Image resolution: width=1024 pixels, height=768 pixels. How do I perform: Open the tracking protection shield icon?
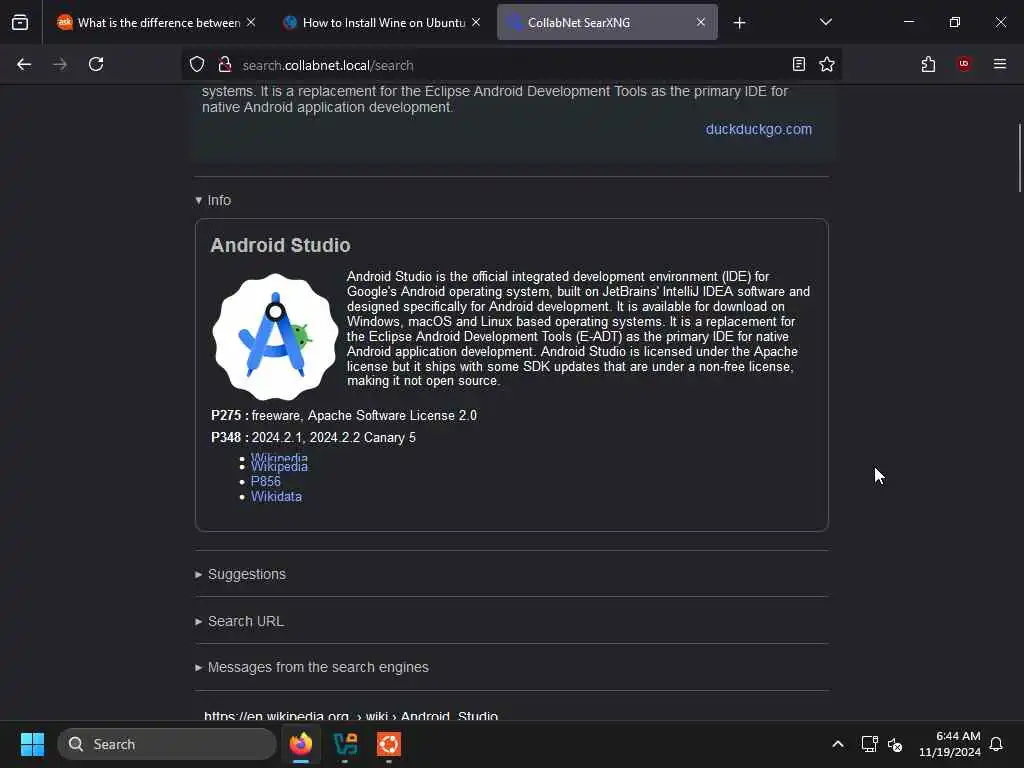[x=197, y=64]
